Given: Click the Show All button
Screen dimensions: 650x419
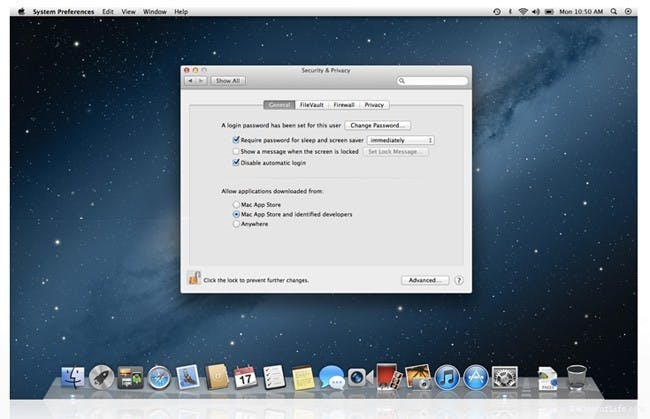Looking at the screenshot, I should pos(228,80).
